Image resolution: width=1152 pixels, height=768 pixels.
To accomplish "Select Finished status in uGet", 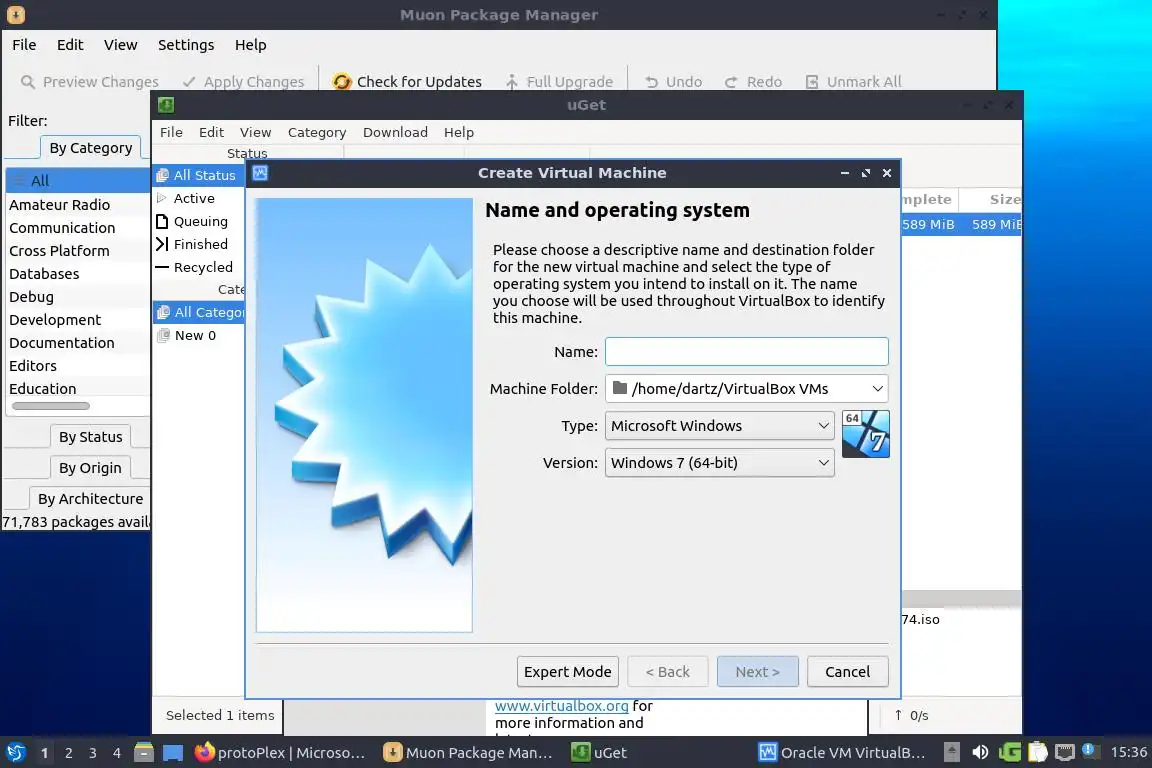I will (x=199, y=244).
